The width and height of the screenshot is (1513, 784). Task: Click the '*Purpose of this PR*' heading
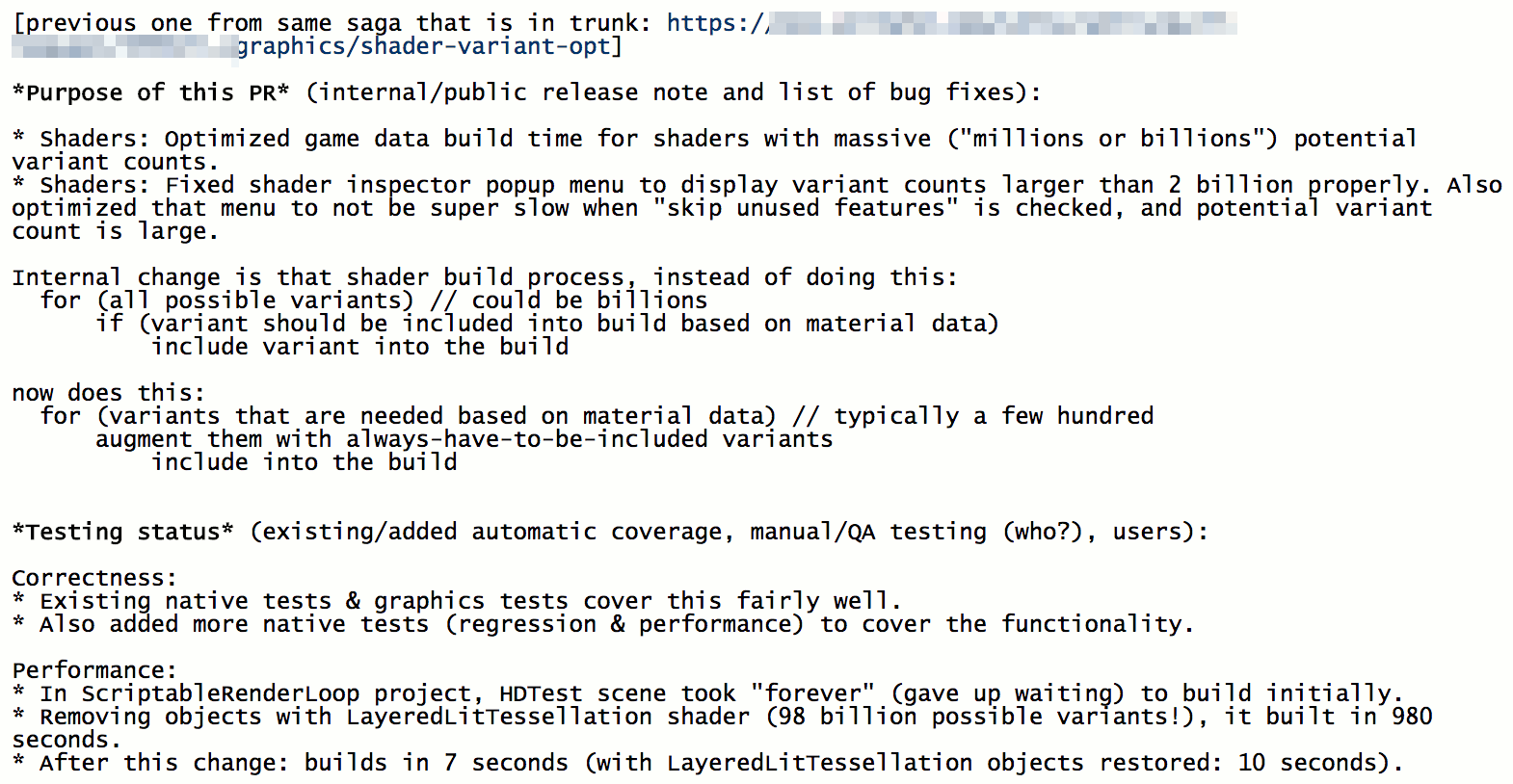click(150, 92)
